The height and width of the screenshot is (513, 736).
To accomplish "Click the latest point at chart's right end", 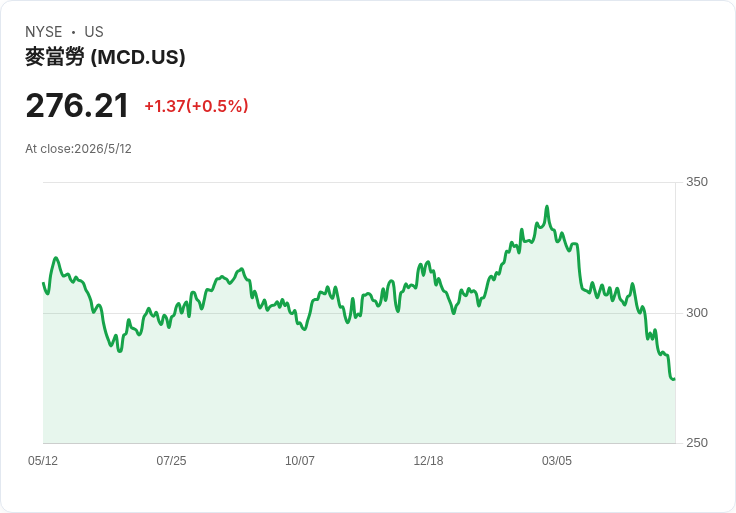I will (x=675, y=379).
